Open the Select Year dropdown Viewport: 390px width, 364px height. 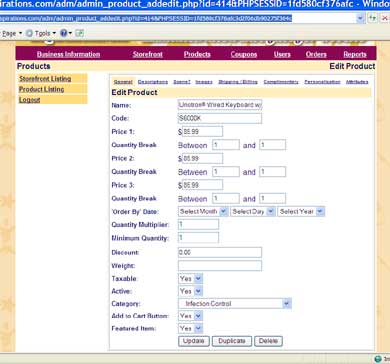[x=301, y=212]
